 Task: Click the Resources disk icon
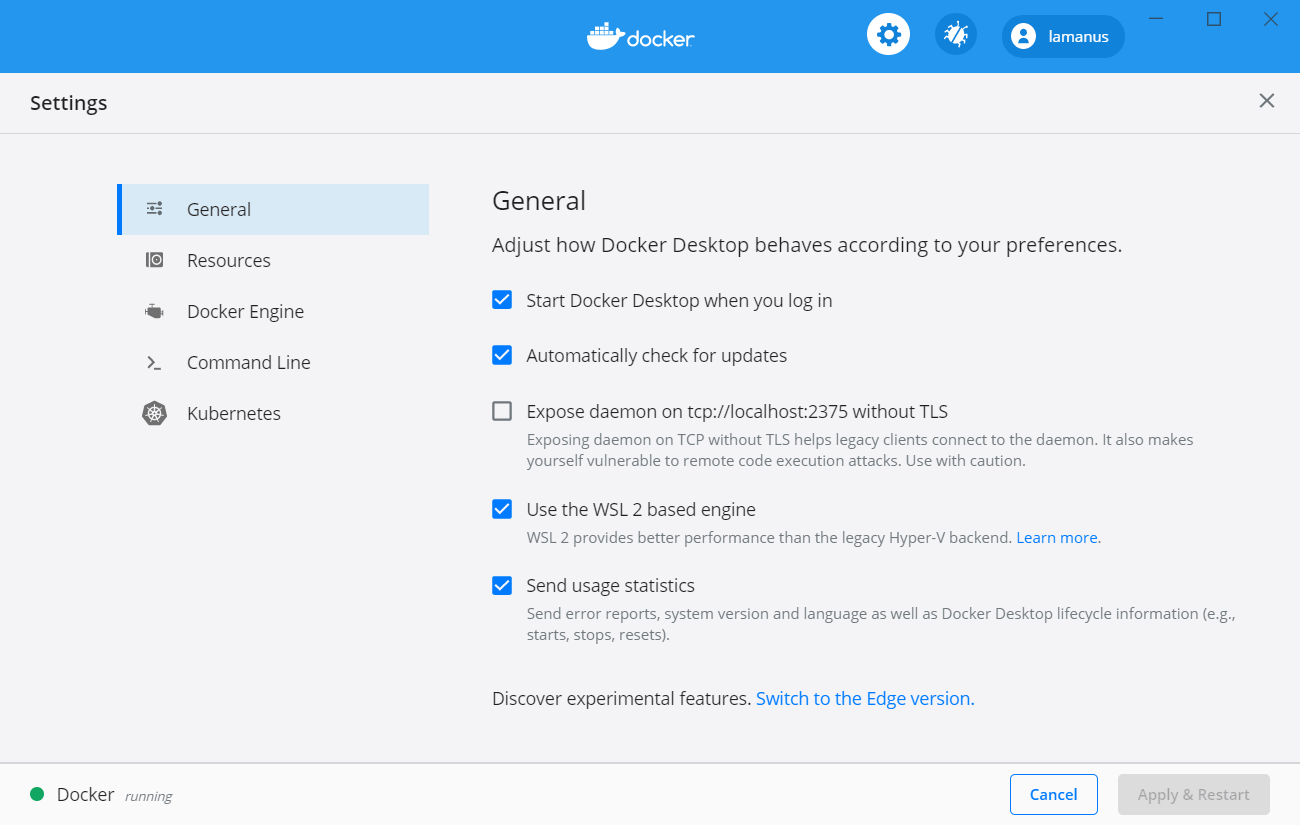point(154,260)
